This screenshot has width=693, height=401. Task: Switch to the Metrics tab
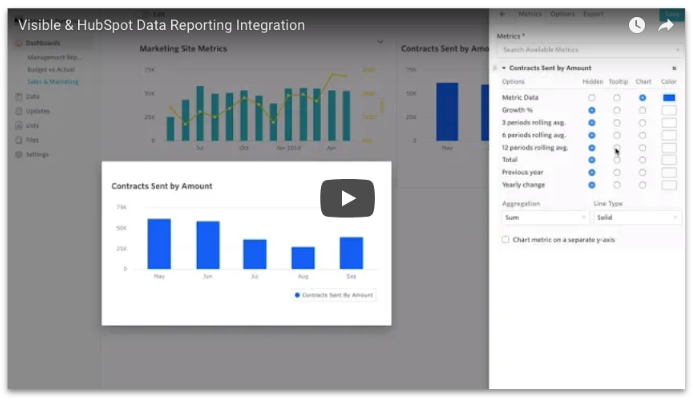tap(530, 14)
